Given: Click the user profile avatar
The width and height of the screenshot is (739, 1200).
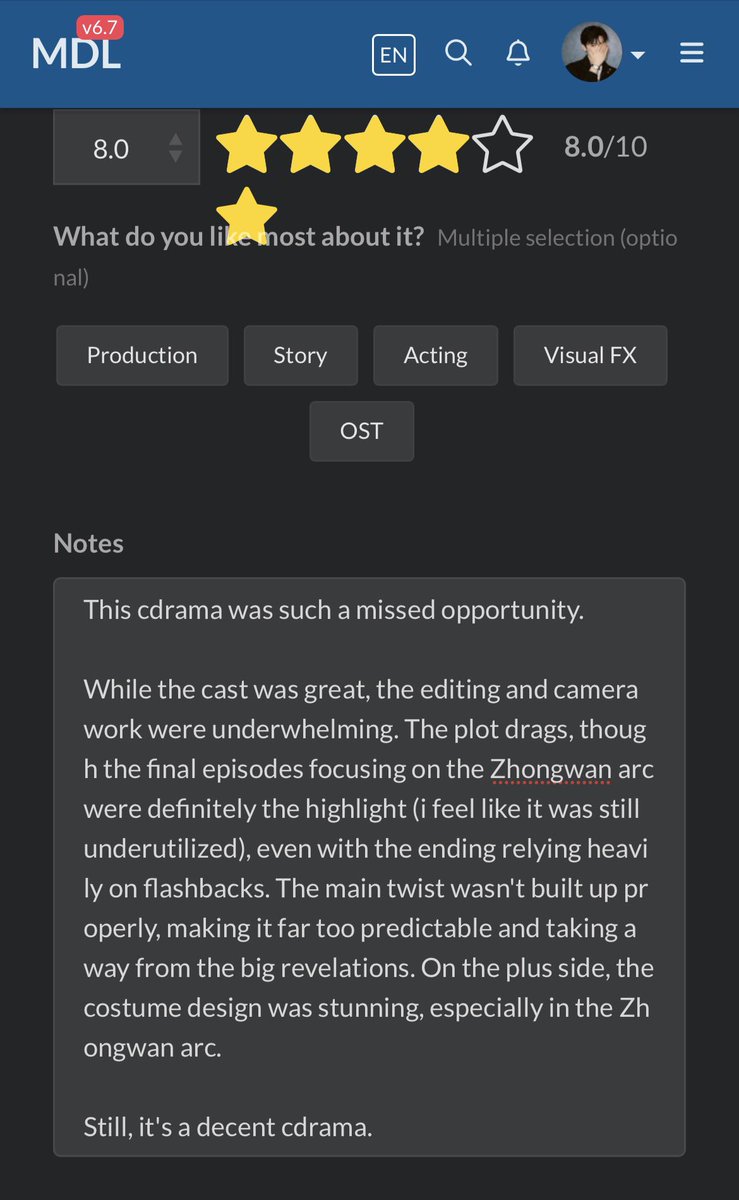Looking at the screenshot, I should coord(592,53).
